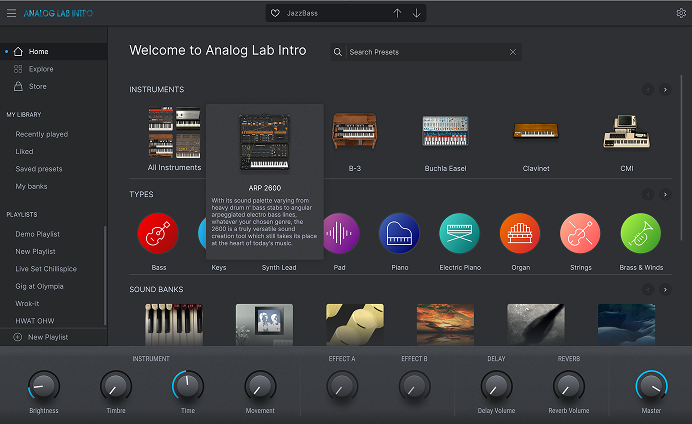The width and height of the screenshot is (692, 424).
Task: Go to next preset with down arrow
Action: (x=416, y=13)
